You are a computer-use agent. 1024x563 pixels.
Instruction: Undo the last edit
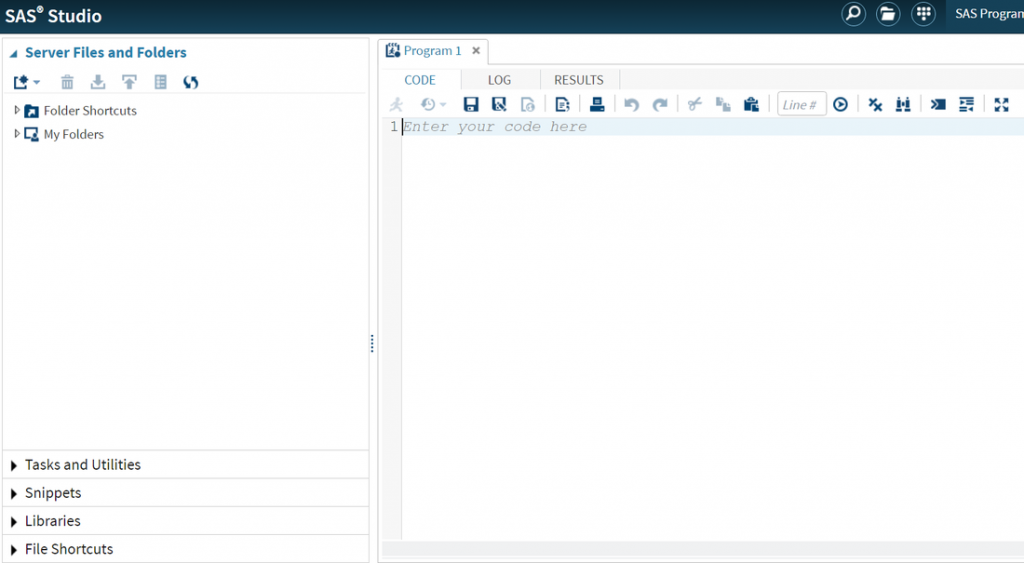[631, 105]
